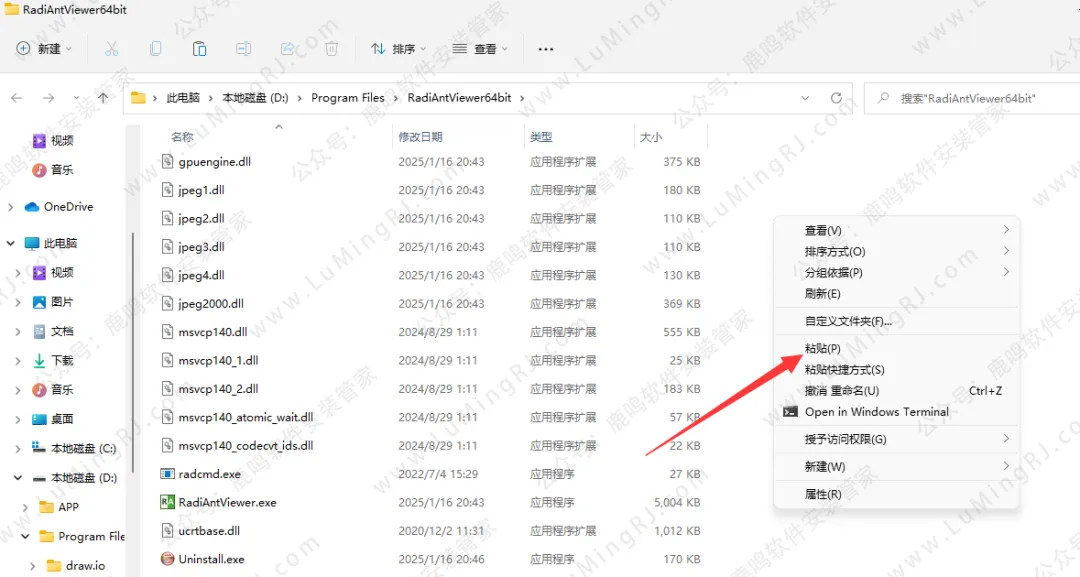Open the 查看 view dropdown
This screenshot has width=1080, height=577.
[x=480, y=49]
